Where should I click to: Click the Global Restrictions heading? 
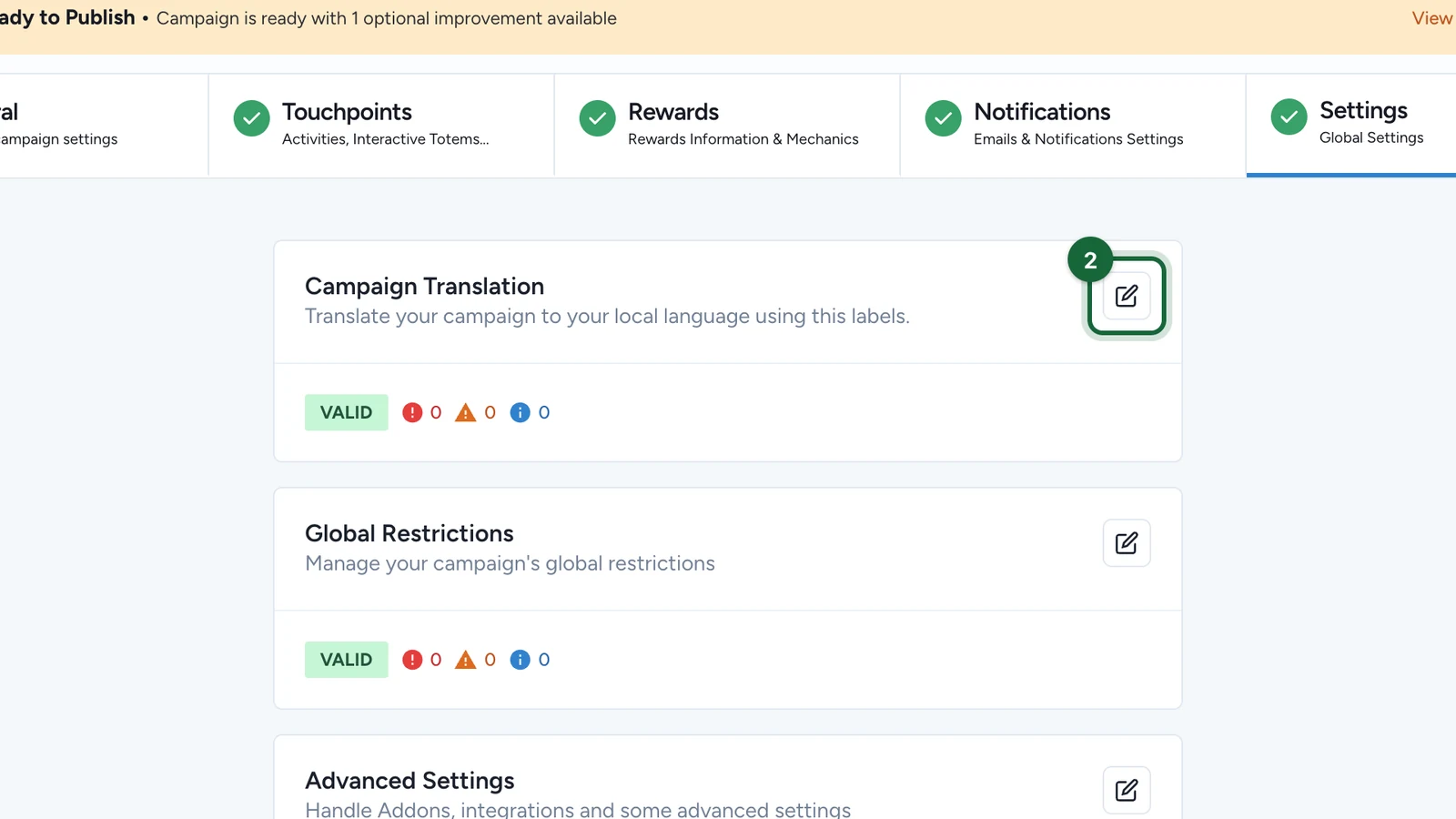click(x=409, y=533)
